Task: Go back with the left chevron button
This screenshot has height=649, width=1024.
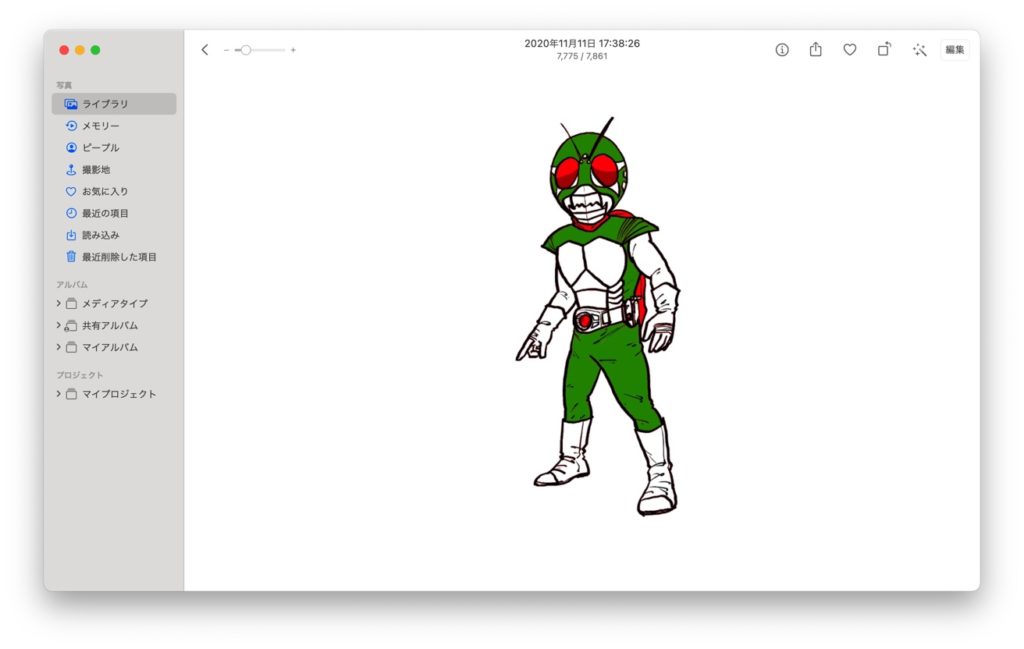Action: (205, 50)
